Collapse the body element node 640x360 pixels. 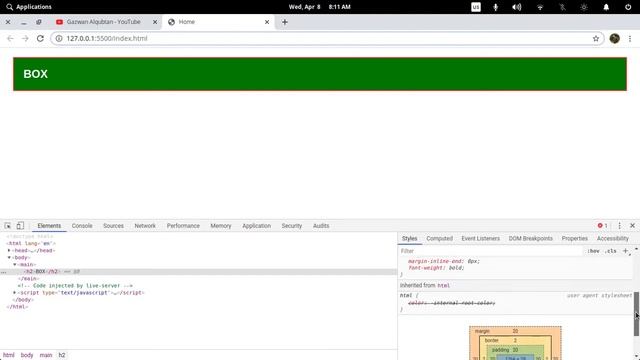[x=9, y=258]
